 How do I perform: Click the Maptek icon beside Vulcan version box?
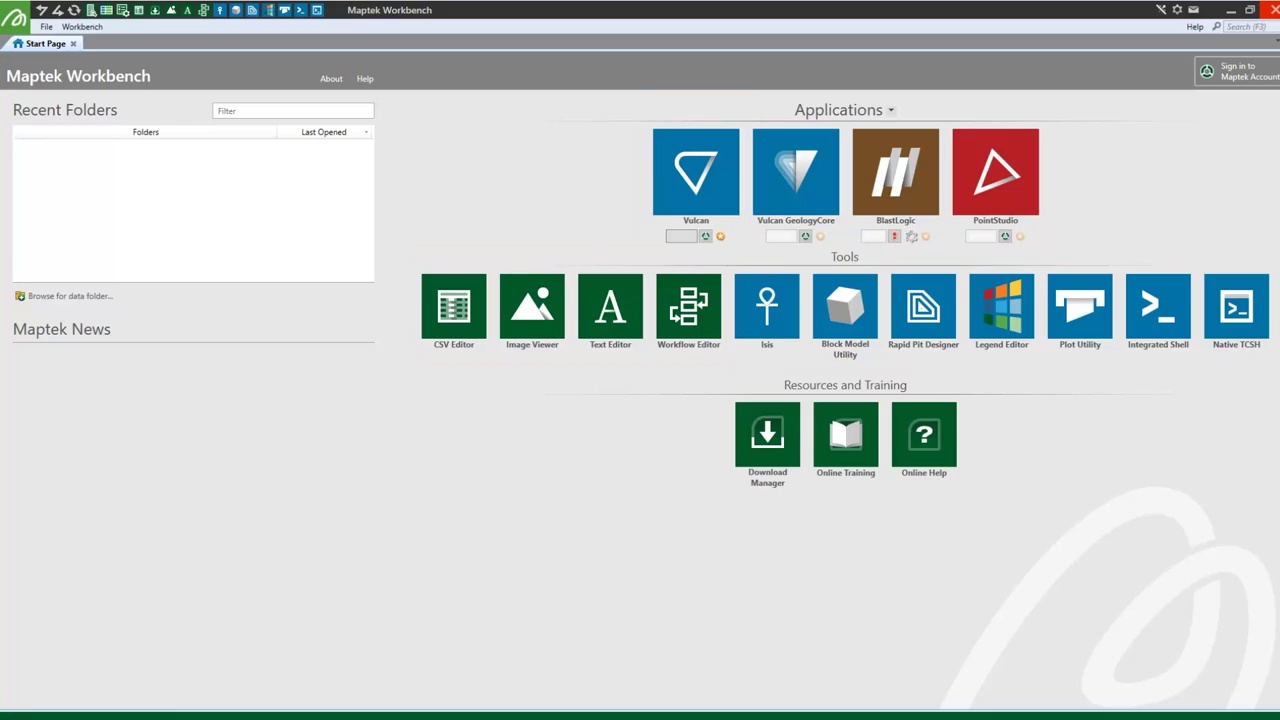(706, 237)
